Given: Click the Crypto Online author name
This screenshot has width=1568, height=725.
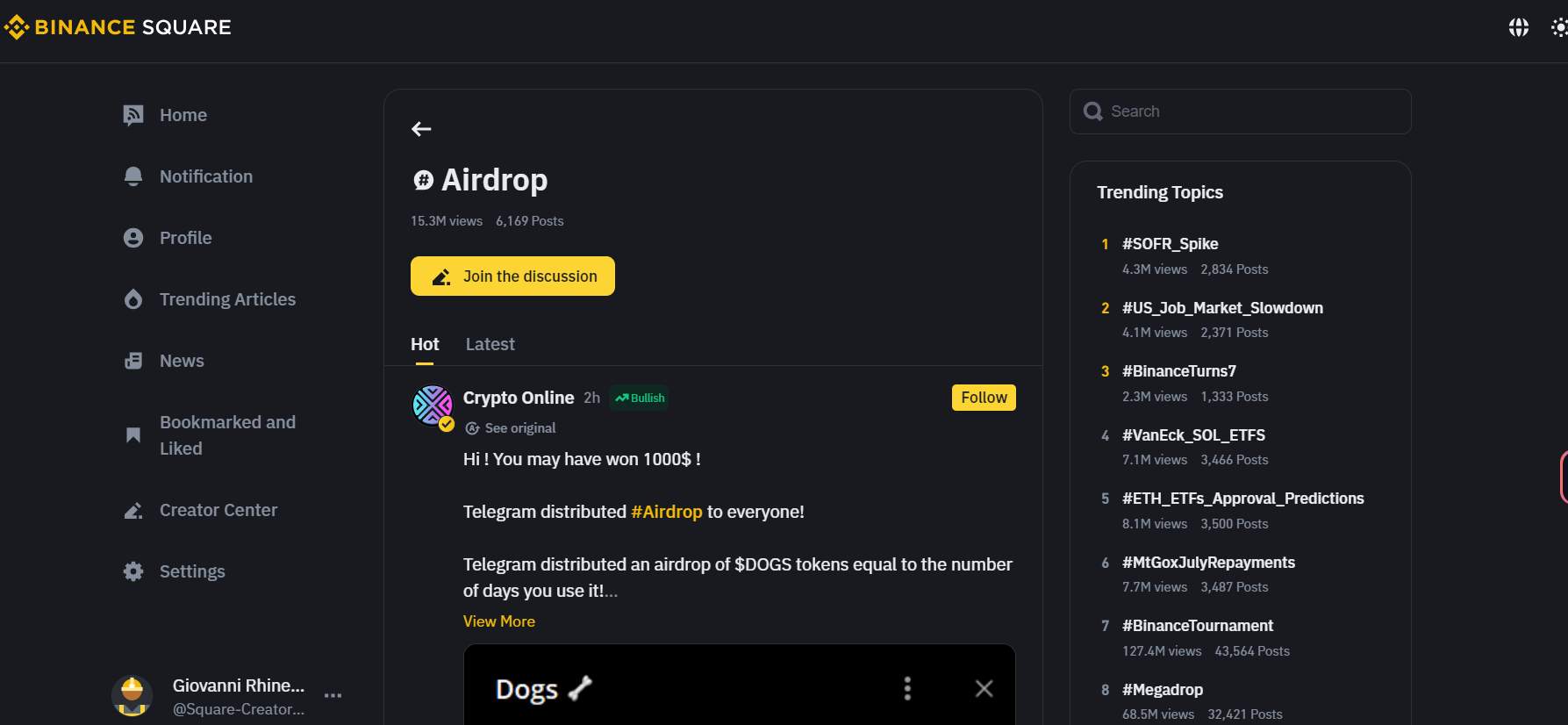Looking at the screenshot, I should point(519,398).
